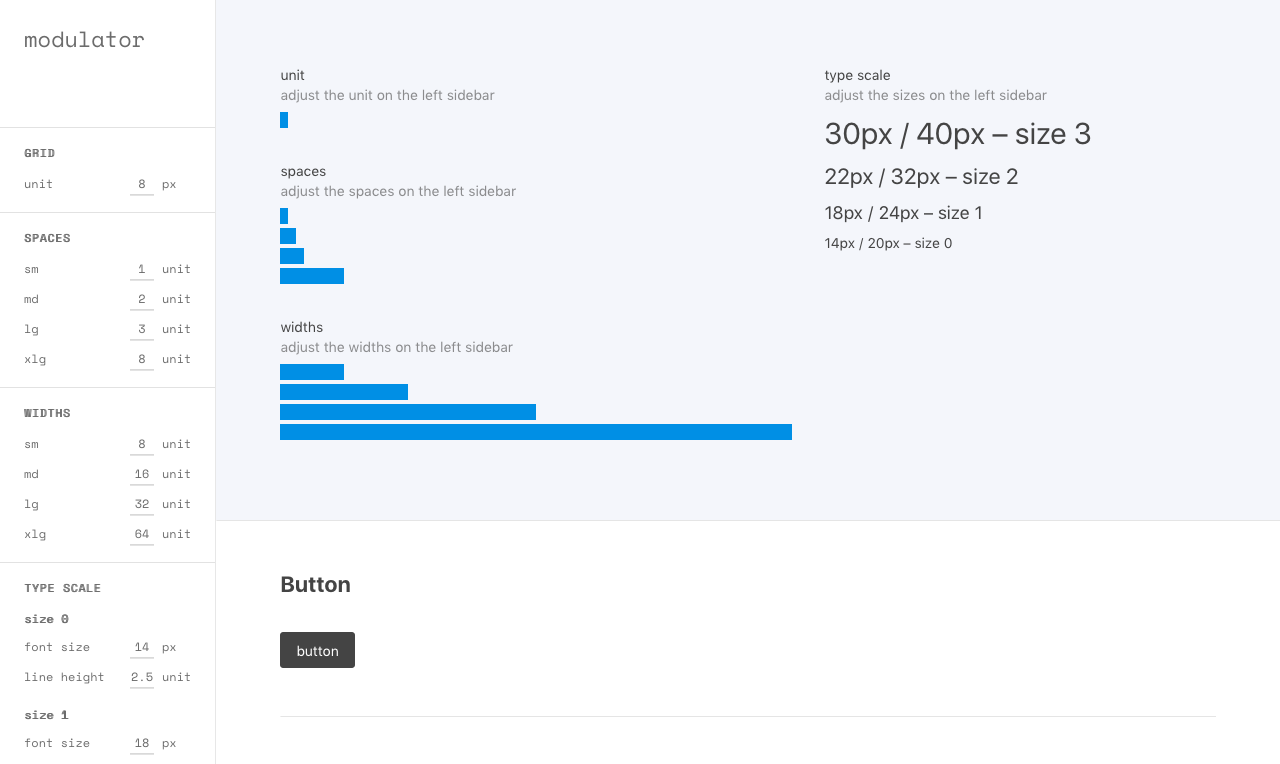Select the spaces sm input field
This screenshot has height=764, width=1280.
[x=142, y=269]
